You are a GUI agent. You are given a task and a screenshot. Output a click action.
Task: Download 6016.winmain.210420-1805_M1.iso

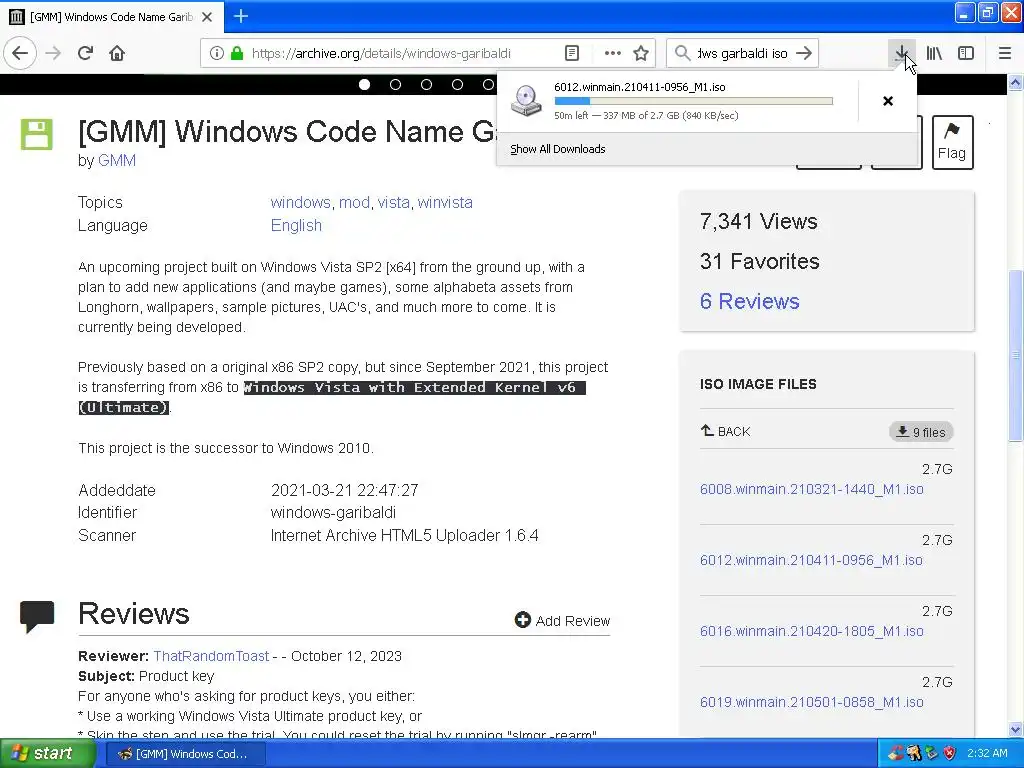812,631
